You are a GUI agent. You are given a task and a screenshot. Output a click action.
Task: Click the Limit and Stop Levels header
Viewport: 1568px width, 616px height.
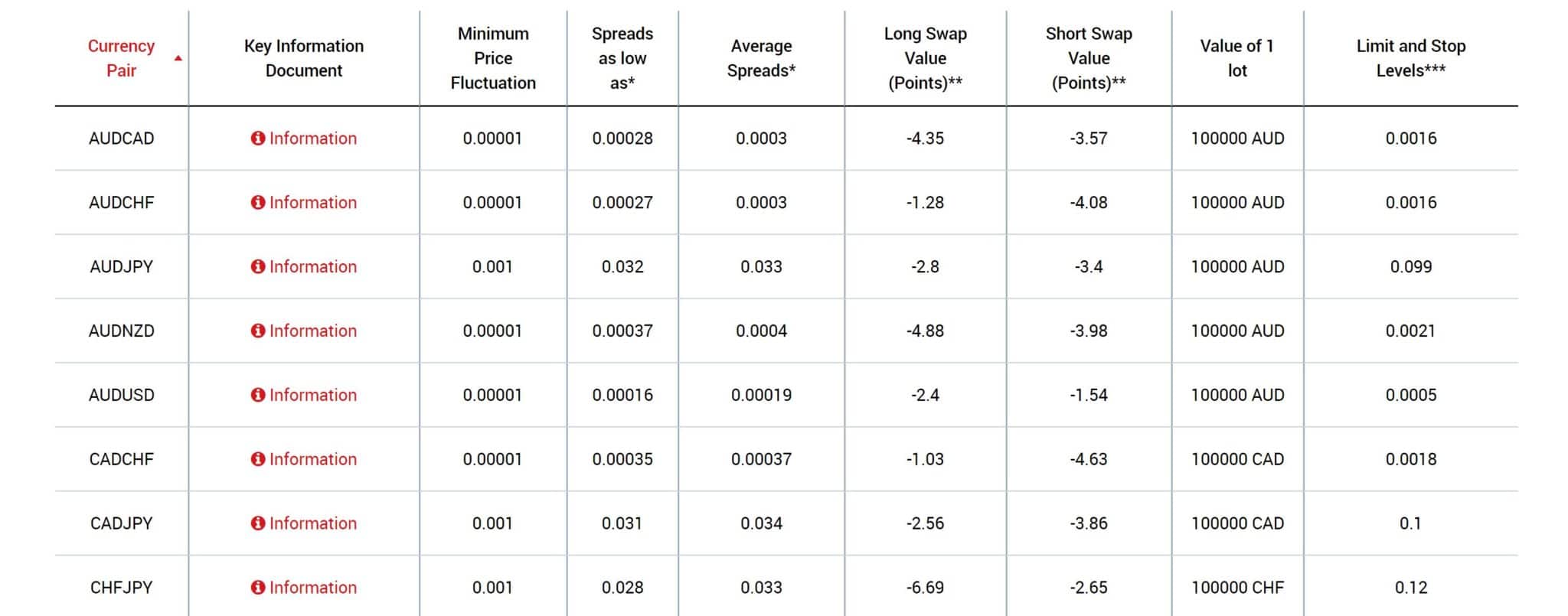pos(1410,58)
